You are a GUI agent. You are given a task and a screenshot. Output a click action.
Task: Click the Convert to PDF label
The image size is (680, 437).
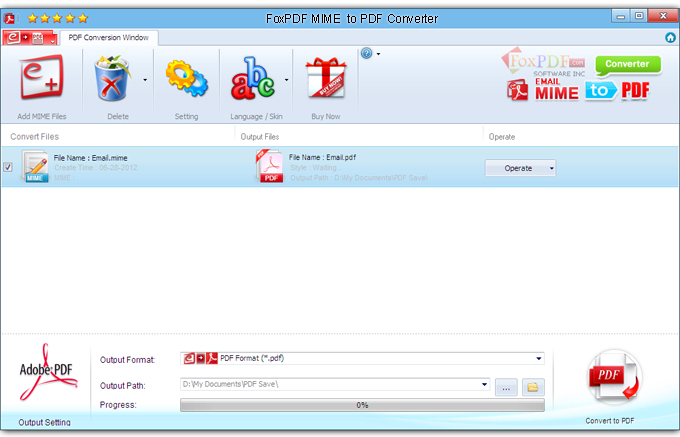click(610, 421)
